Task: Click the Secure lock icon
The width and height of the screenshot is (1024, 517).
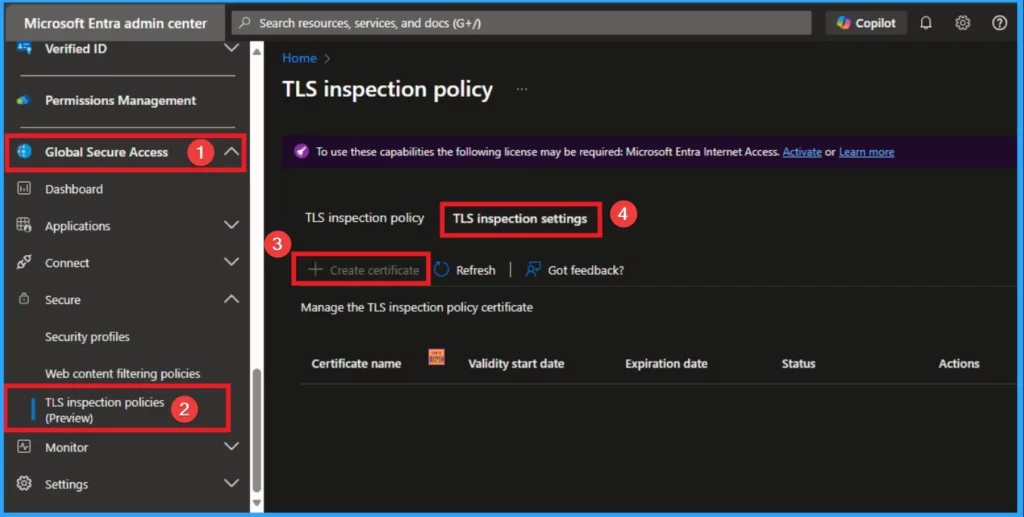Action: click(24, 299)
